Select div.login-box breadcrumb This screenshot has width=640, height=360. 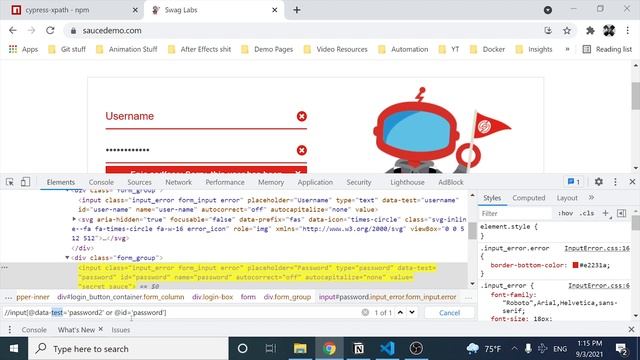pyautogui.click(x=212, y=297)
